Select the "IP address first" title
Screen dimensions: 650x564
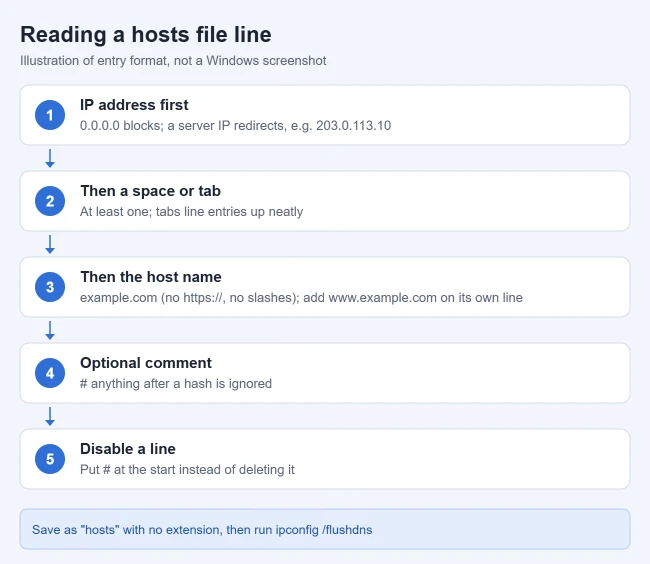coord(134,105)
